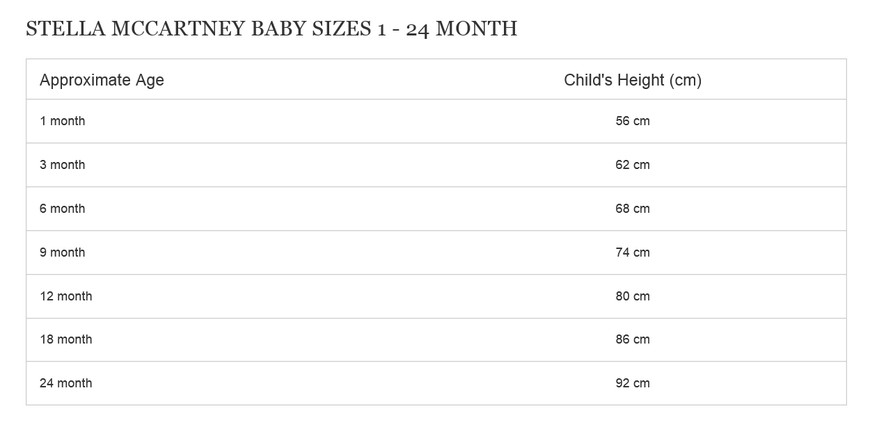Select the 92 cm height value
This screenshot has width=870, height=427.
[x=633, y=383]
